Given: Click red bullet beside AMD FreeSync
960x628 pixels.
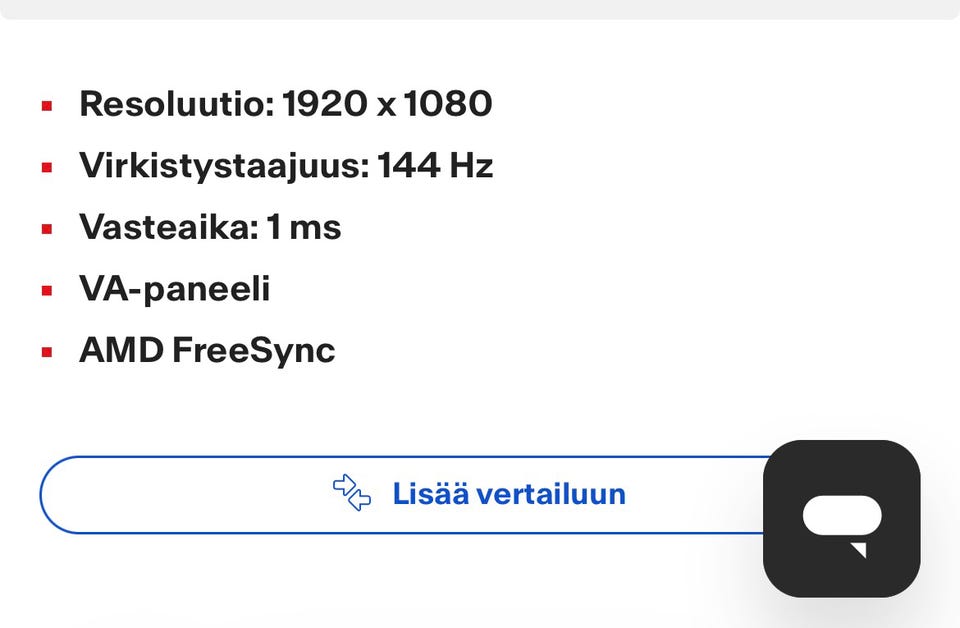Looking at the screenshot, I should coord(47,353).
